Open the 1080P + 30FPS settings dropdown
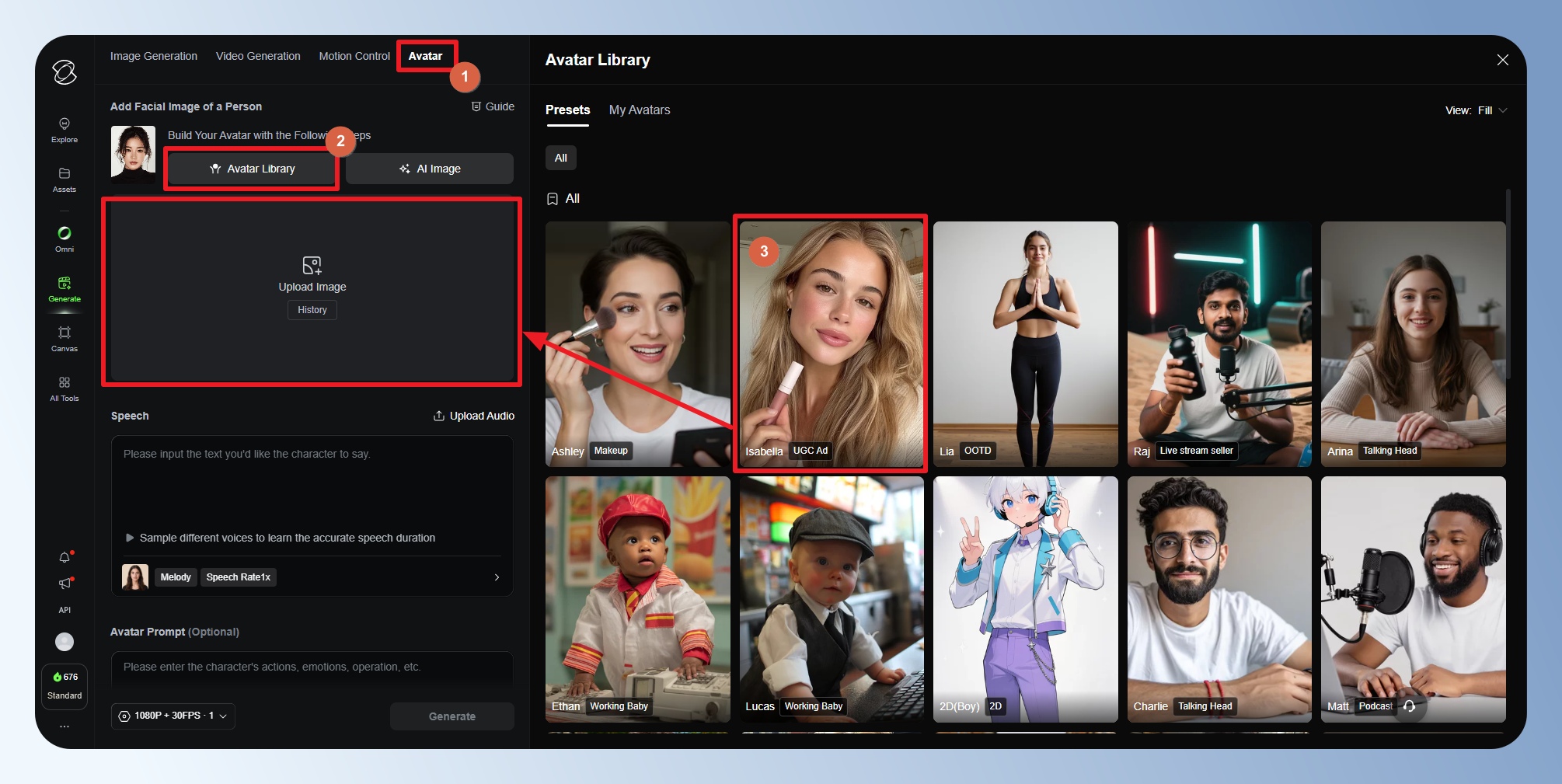This screenshot has width=1562, height=784. coord(173,716)
